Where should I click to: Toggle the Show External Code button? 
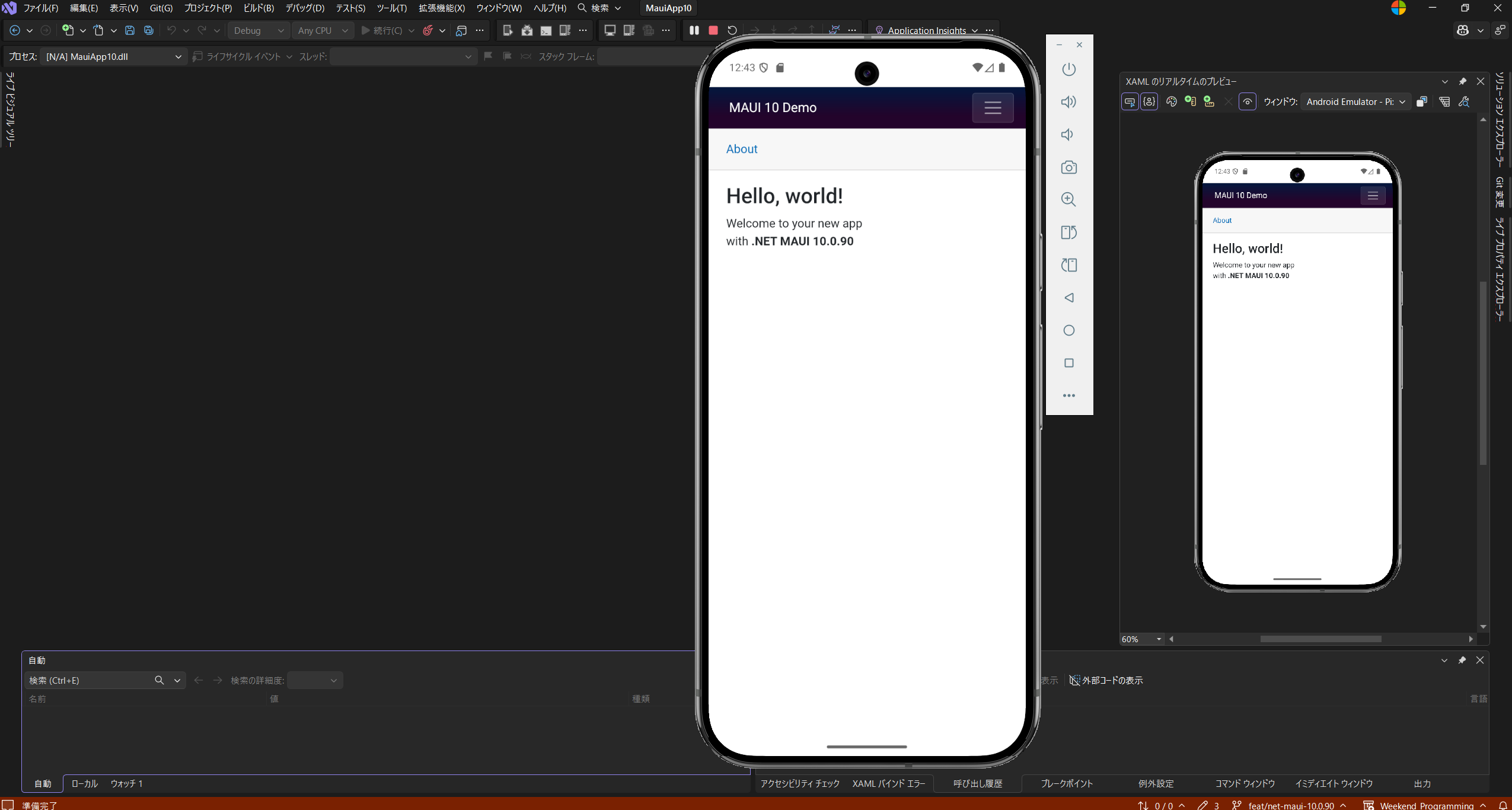(x=1106, y=680)
